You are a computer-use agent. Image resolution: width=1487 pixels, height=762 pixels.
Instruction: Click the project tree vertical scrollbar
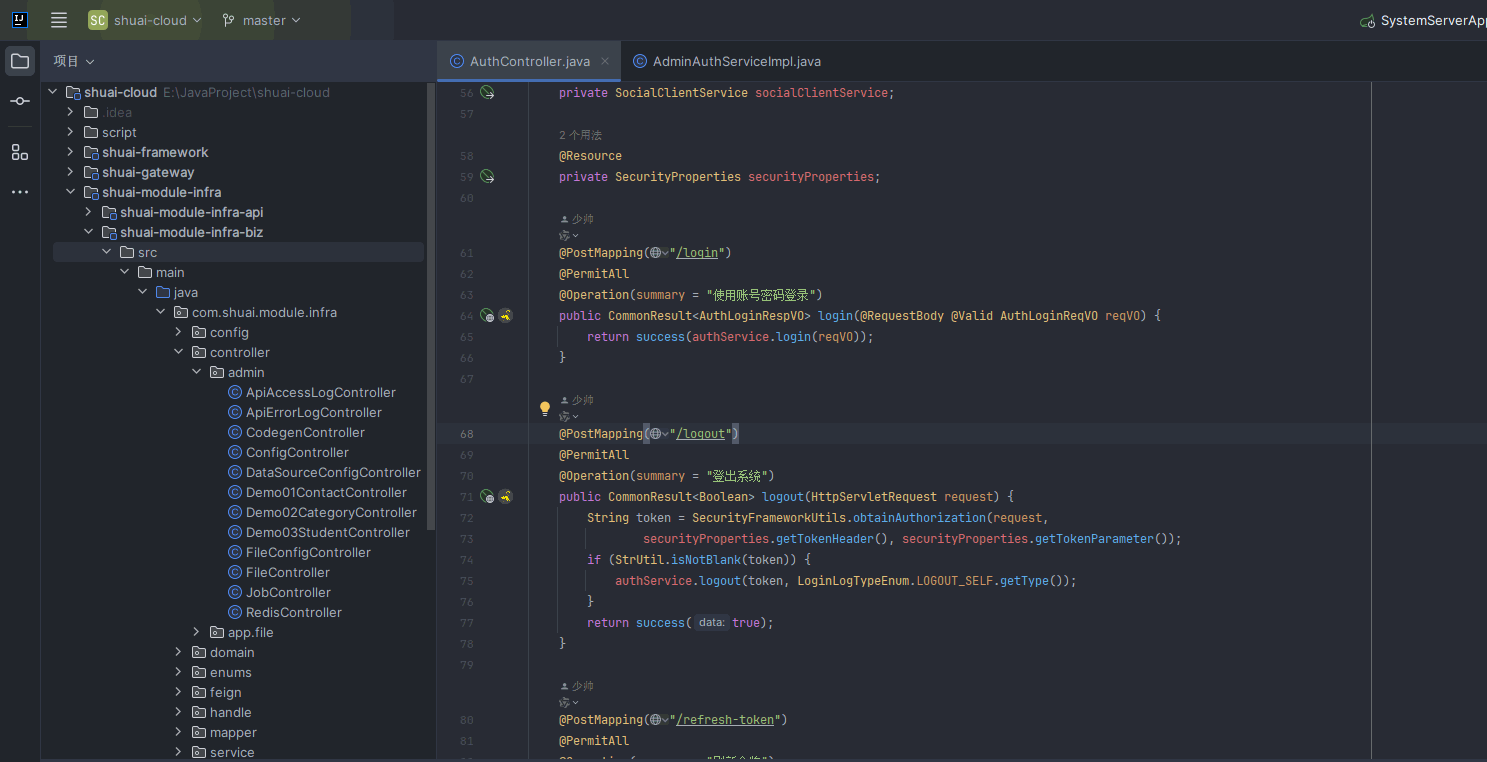click(431, 300)
